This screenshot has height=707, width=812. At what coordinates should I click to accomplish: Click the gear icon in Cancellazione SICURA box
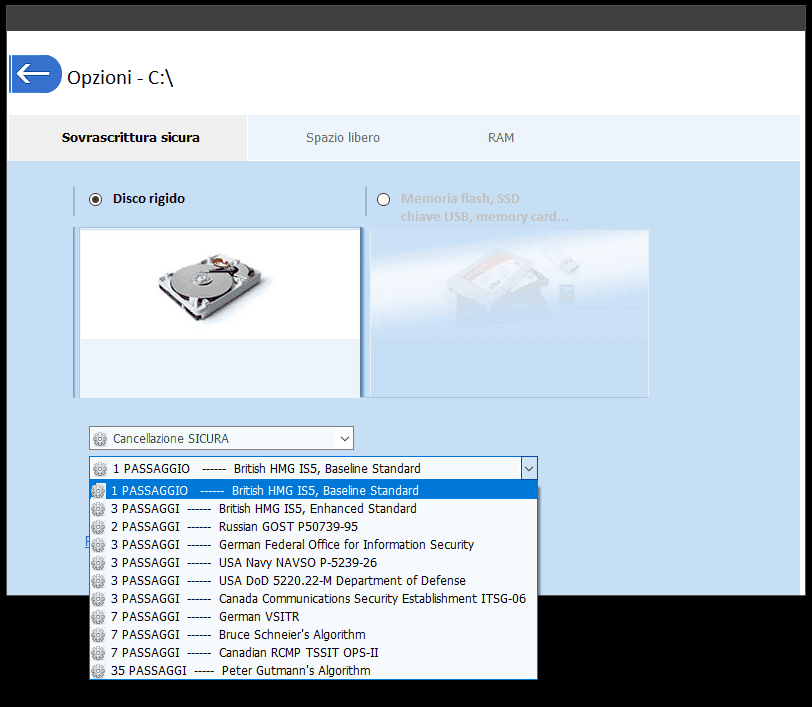pyautogui.click(x=100, y=439)
